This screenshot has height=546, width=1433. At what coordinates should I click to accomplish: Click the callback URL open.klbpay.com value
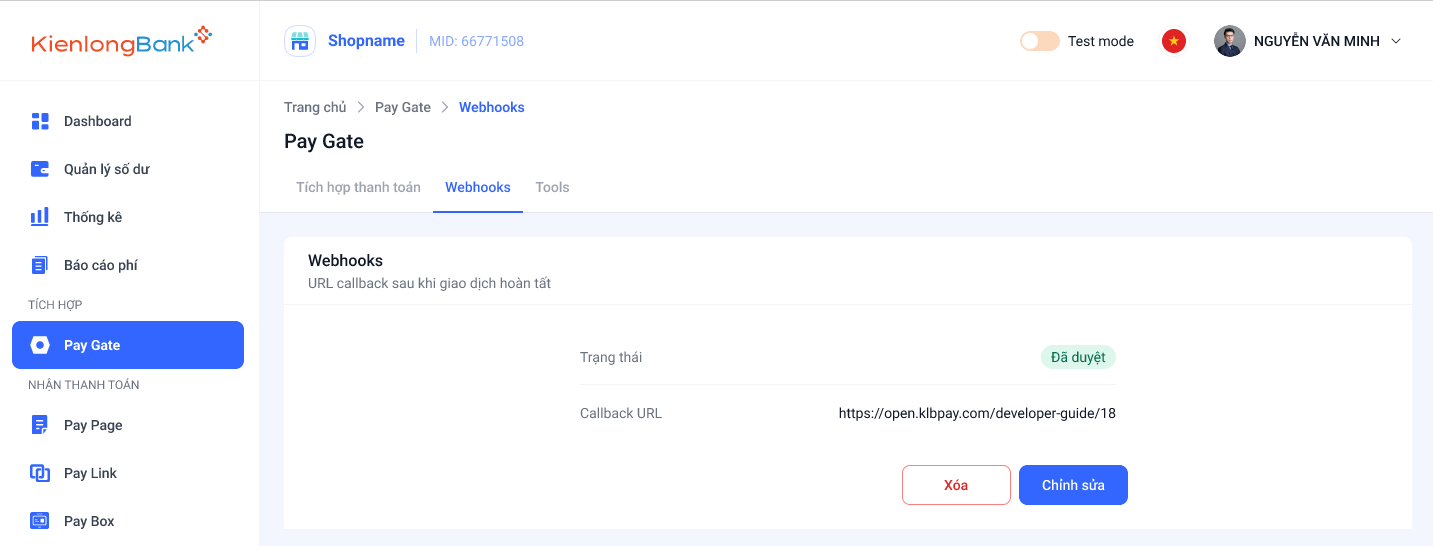(x=977, y=413)
